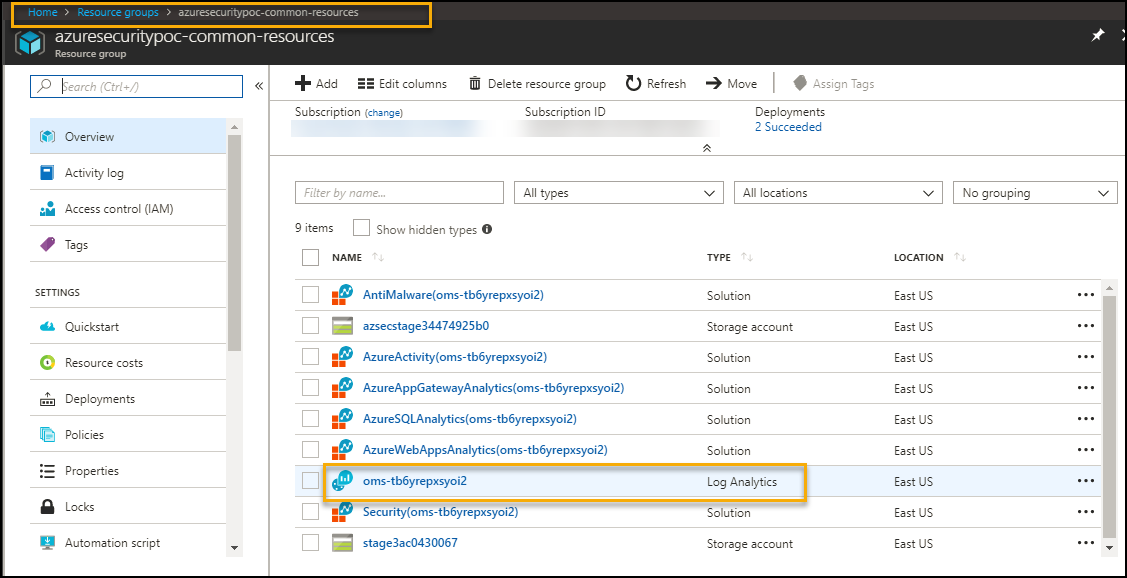Tick the AzureWebAppsAnalytics row checkbox

[x=310, y=450]
